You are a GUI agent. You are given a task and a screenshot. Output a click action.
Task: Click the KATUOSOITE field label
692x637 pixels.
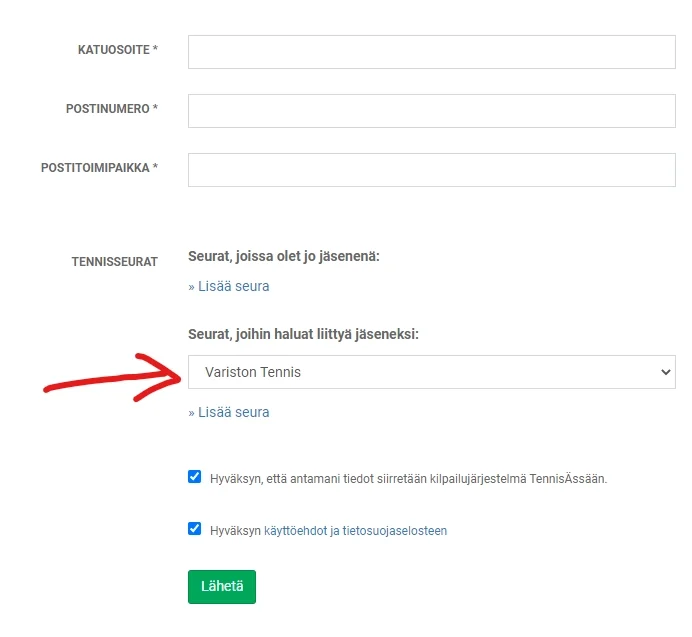tap(117, 50)
